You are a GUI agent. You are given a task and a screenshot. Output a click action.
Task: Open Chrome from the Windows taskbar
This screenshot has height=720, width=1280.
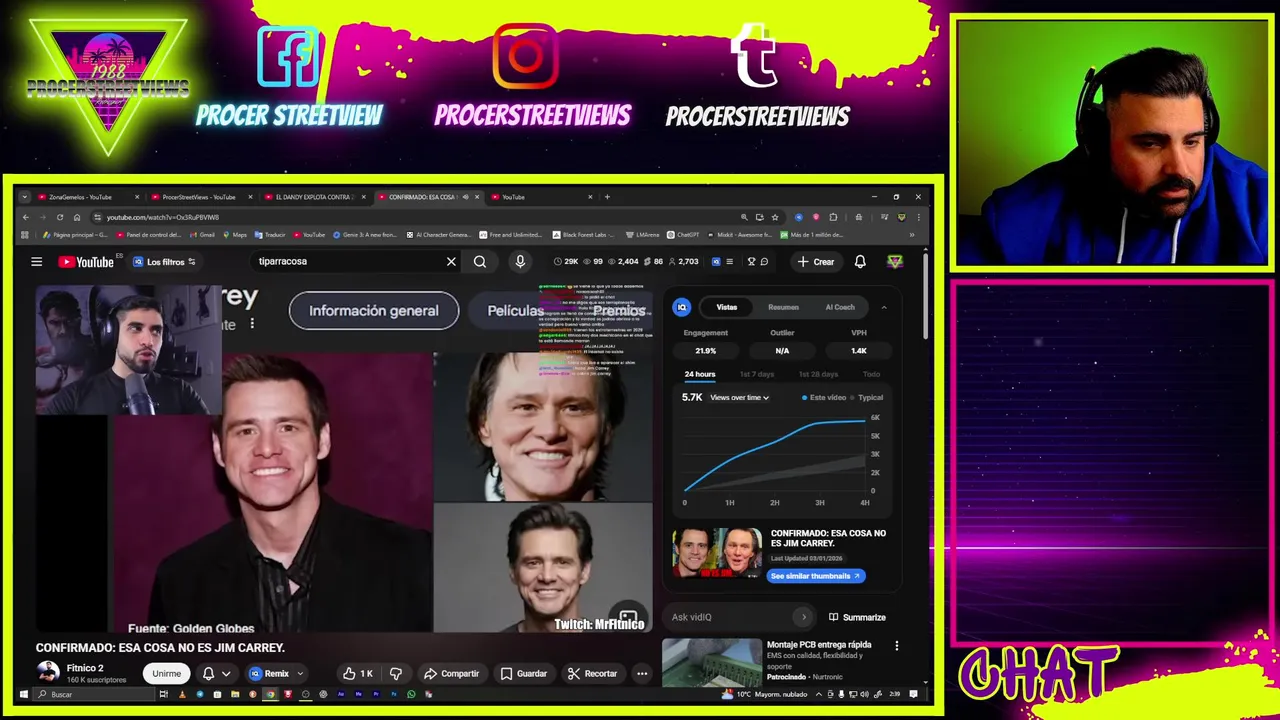tap(270, 694)
